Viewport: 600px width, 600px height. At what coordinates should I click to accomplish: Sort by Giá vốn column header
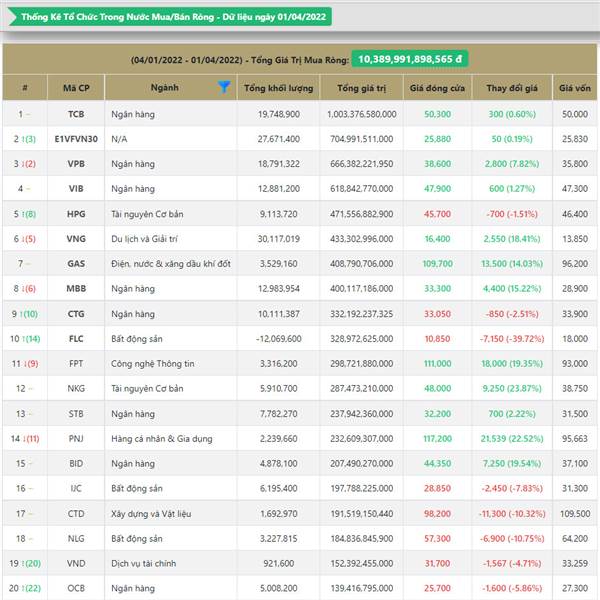click(575, 88)
